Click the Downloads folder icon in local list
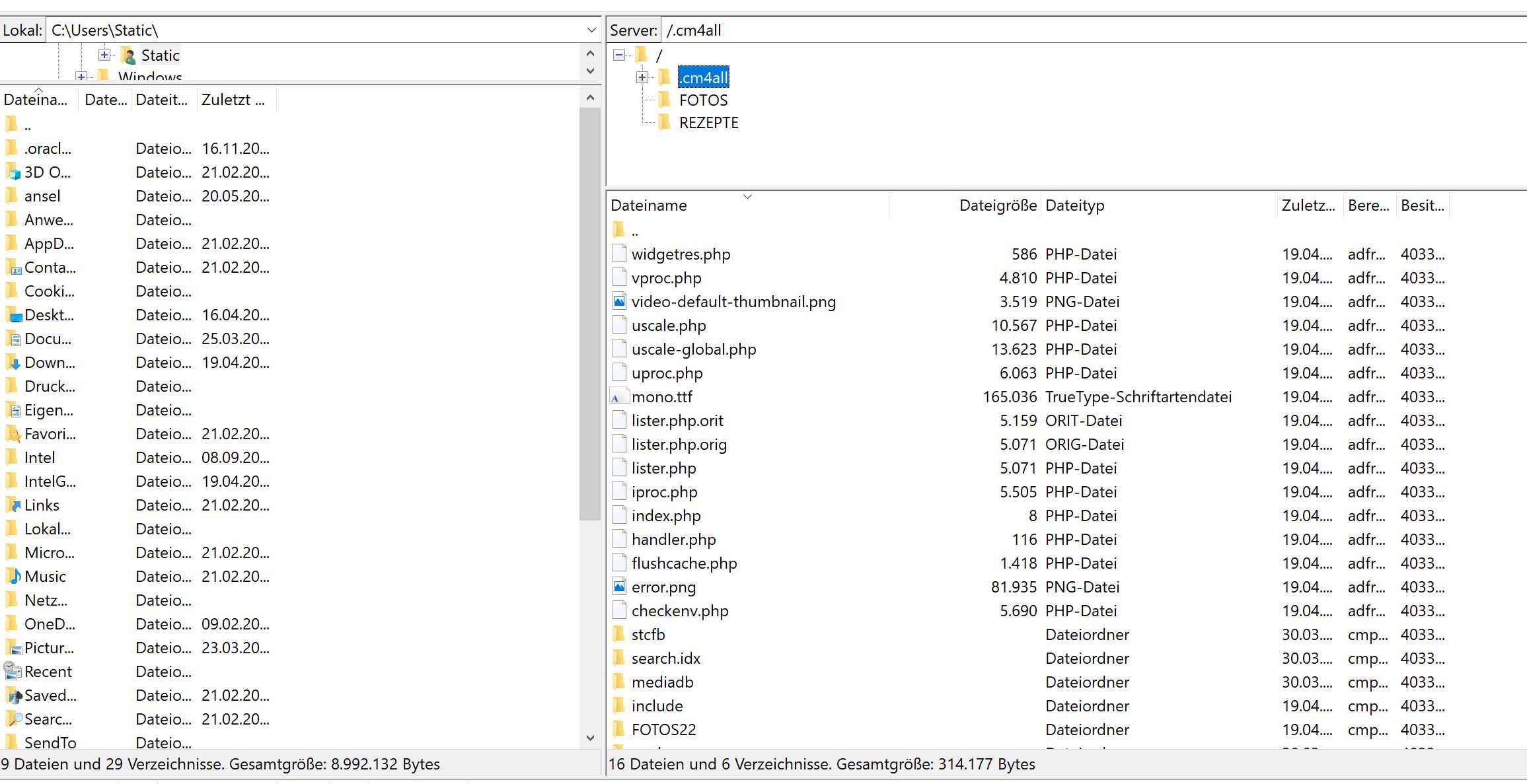The height and width of the screenshot is (784, 1527). [13, 363]
